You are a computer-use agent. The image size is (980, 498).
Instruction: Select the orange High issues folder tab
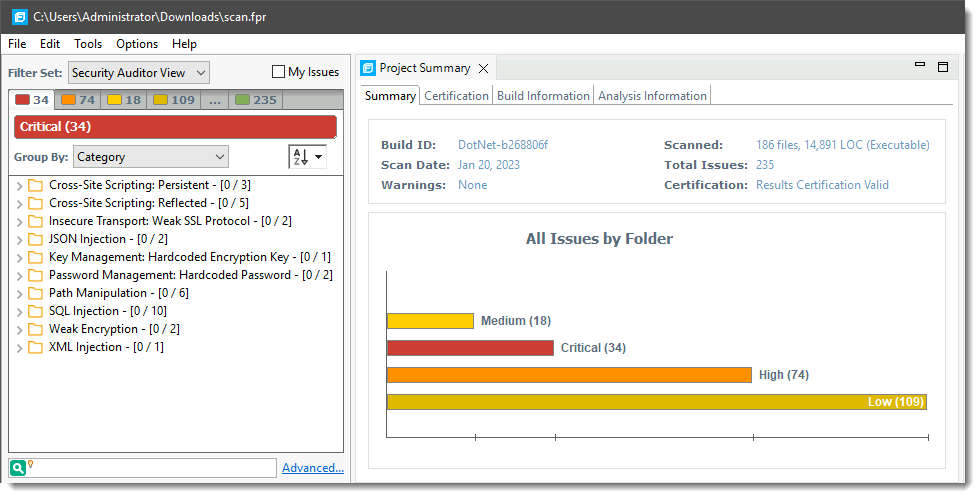(x=78, y=100)
